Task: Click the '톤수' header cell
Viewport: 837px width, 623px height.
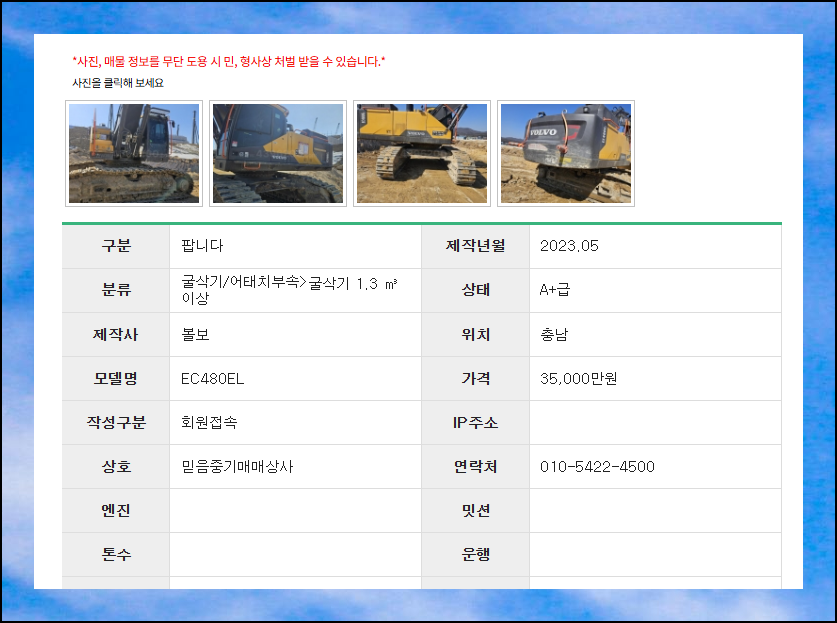Action: 116,555
